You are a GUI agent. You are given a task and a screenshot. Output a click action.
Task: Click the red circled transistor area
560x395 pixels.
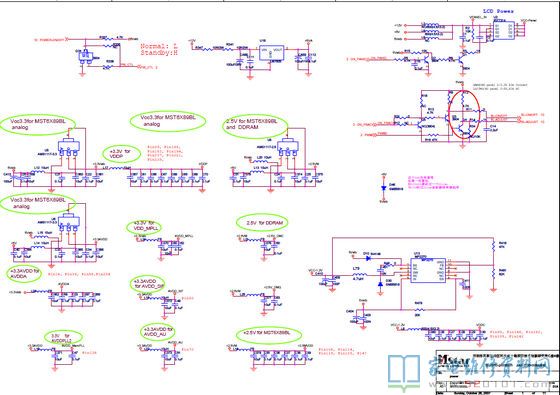click(464, 114)
